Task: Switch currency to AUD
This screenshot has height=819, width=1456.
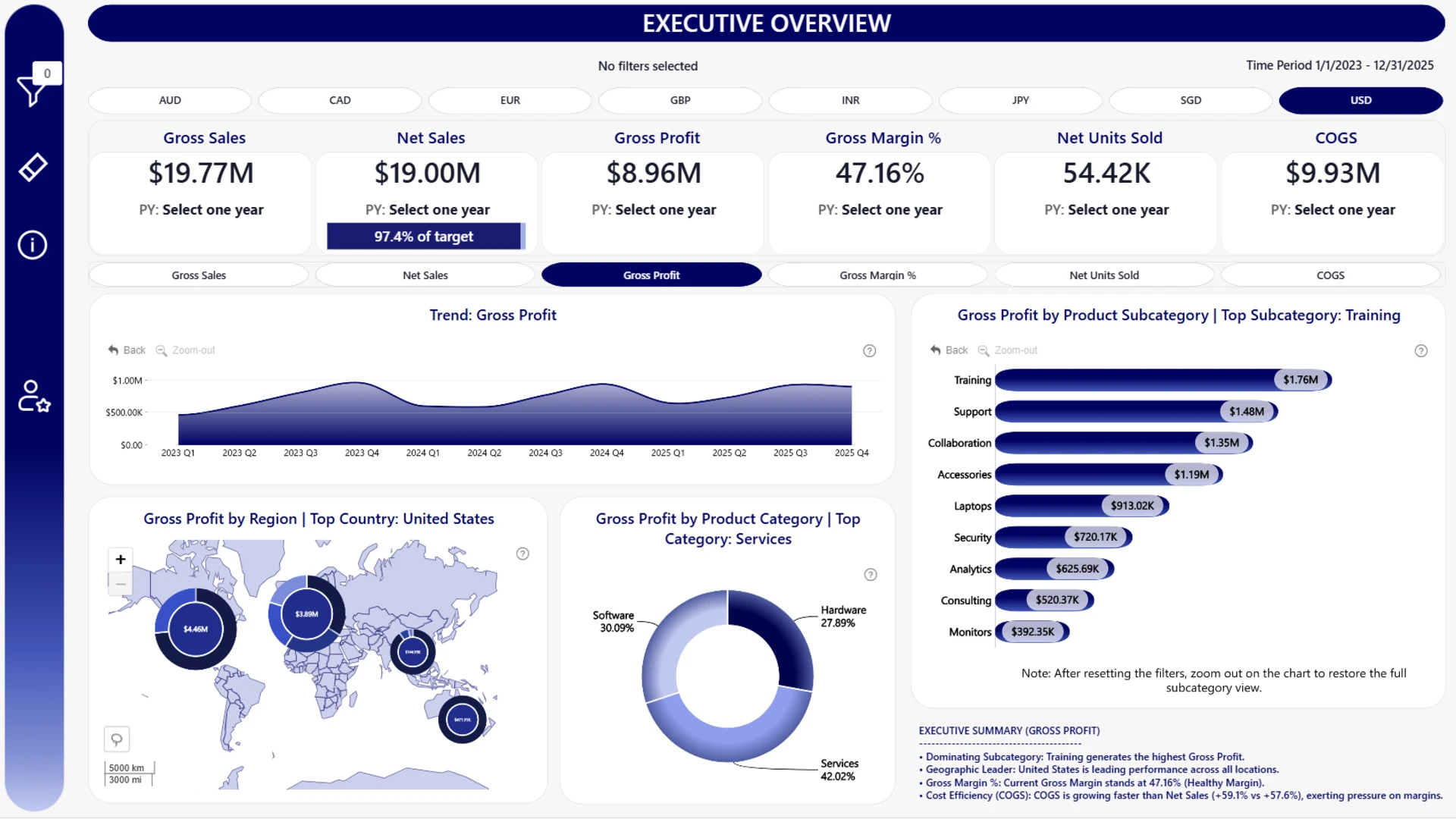Action: pyautogui.click(x=170, y=100)
